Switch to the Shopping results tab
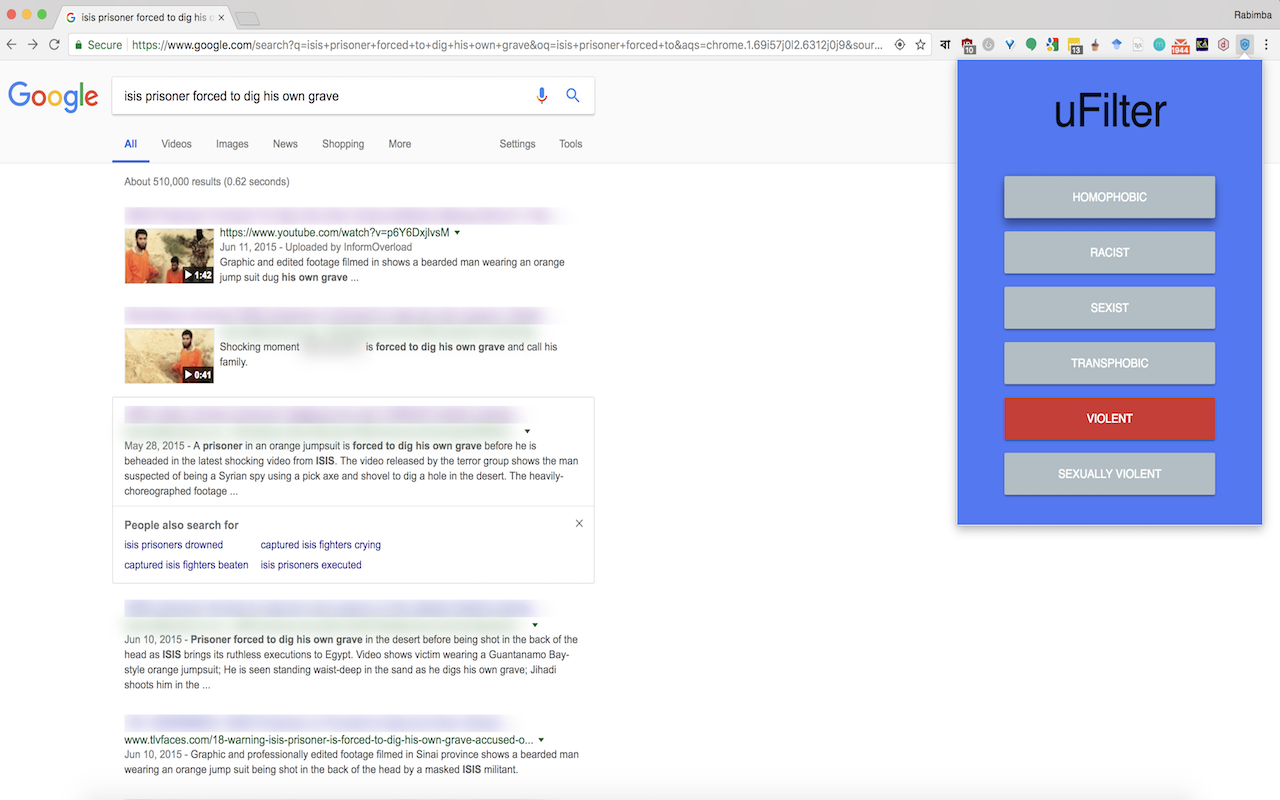The width and height of the screenshot is (1280, 800). [x=343, y=144]
